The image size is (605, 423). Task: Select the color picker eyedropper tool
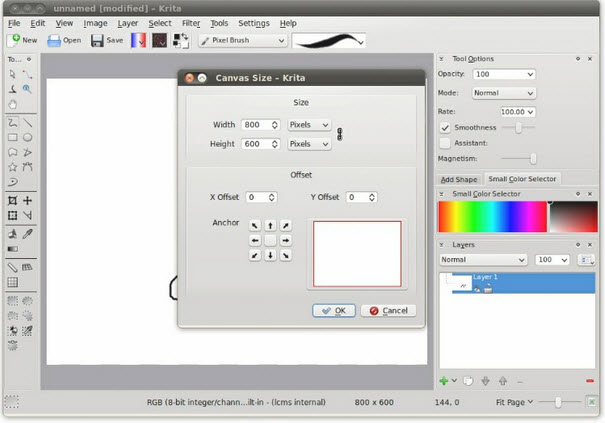click(27, 233)
